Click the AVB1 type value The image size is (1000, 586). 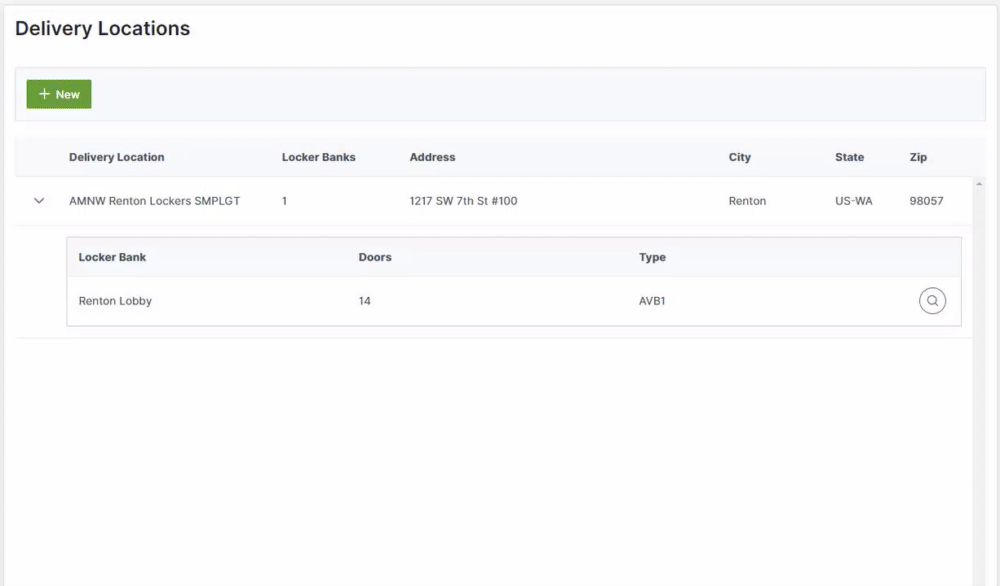652,301
